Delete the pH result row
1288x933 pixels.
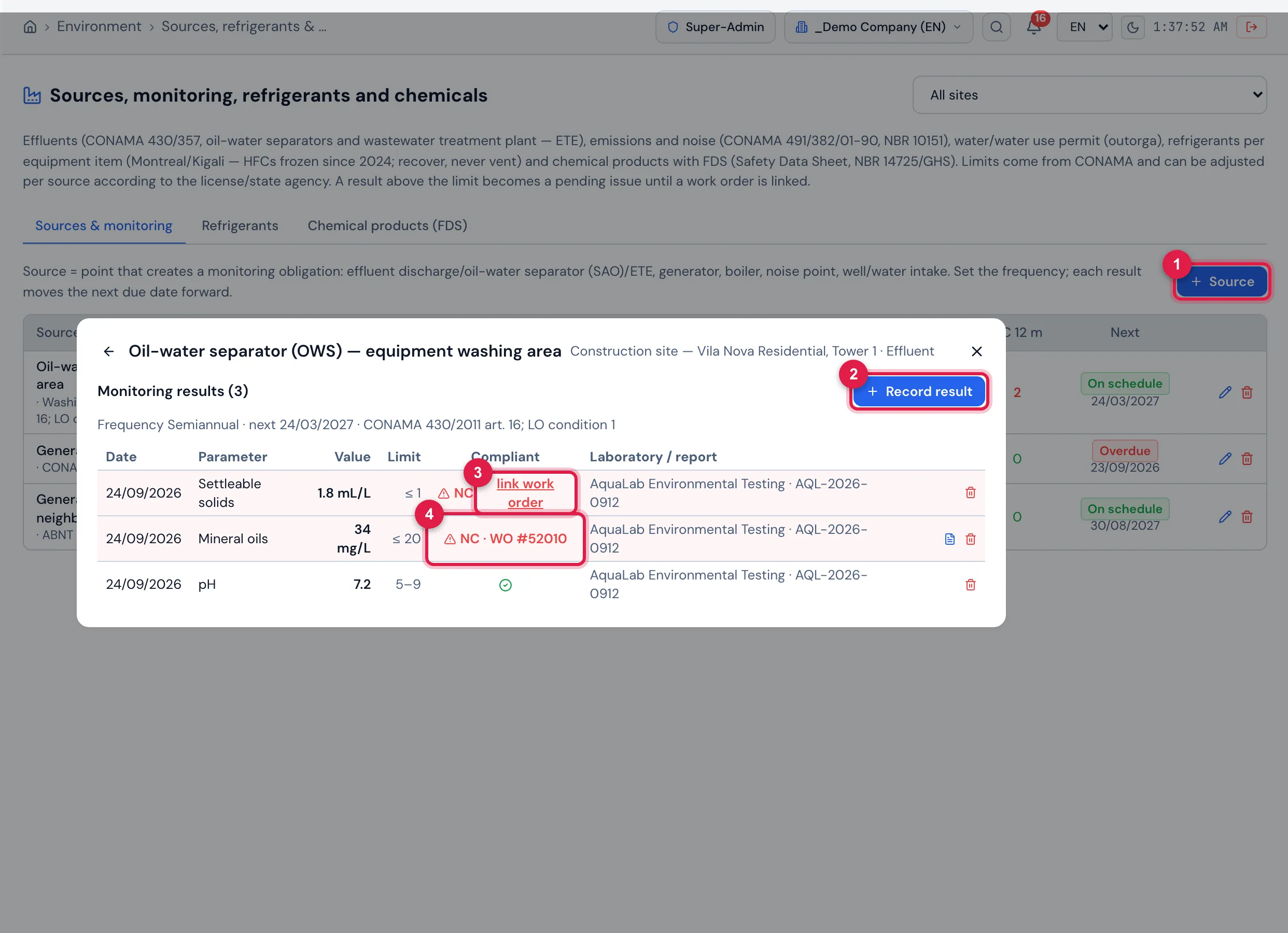click(x=970, y=584)
